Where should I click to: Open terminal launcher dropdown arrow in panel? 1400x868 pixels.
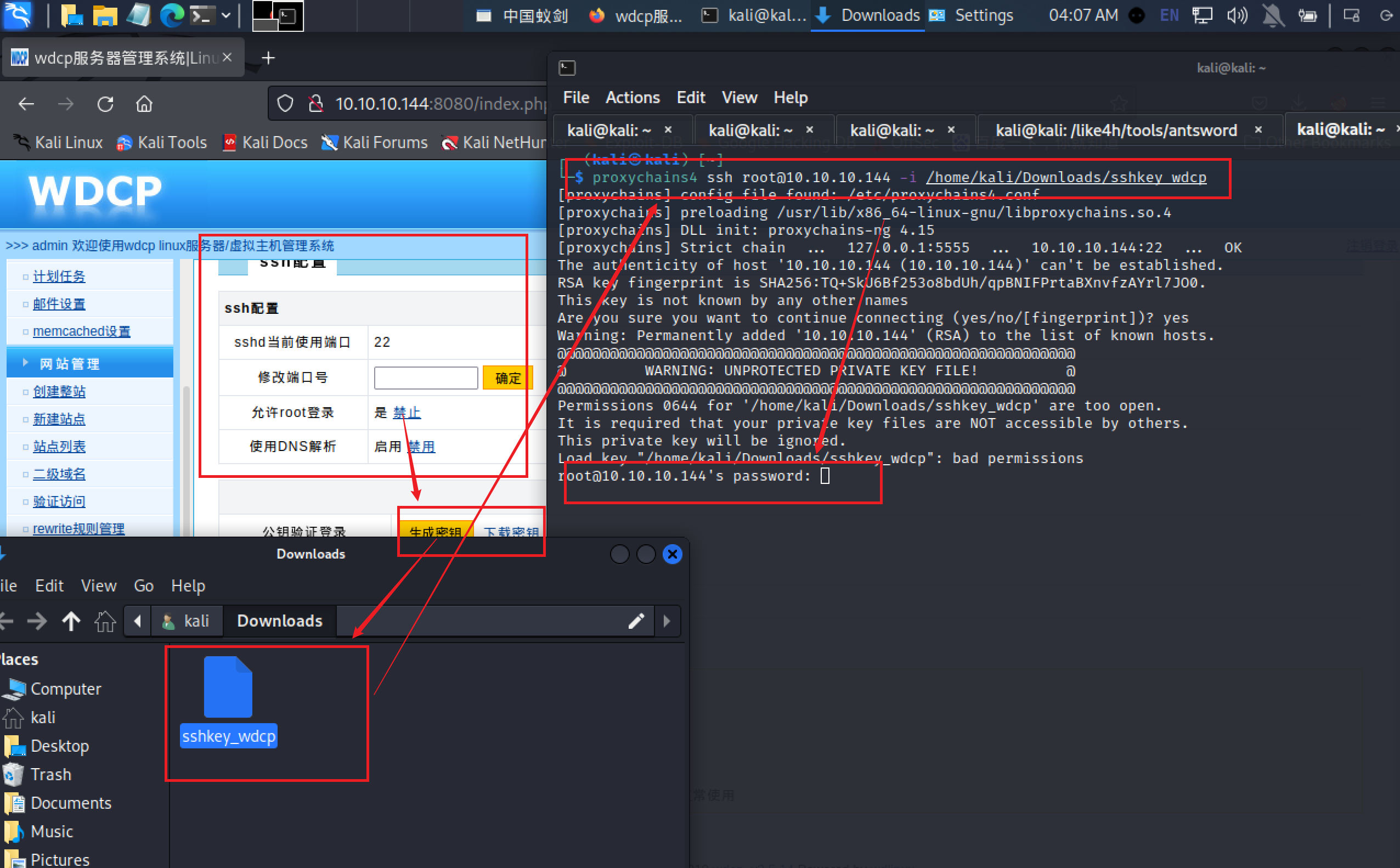(226, 15)
